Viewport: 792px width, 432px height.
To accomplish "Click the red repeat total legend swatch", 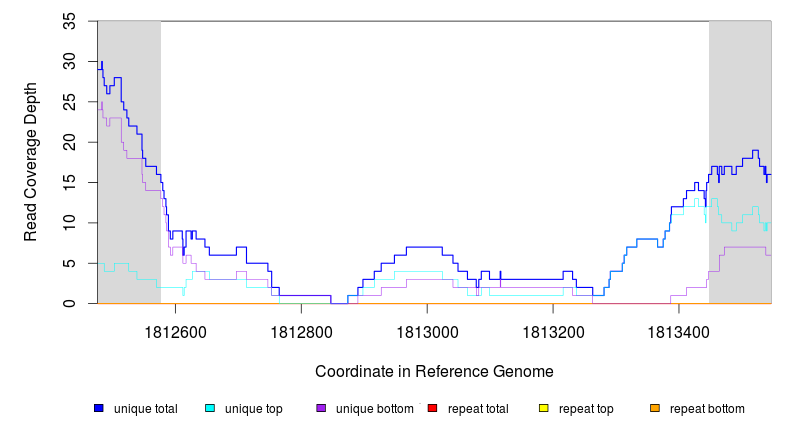I will (432, 409).
